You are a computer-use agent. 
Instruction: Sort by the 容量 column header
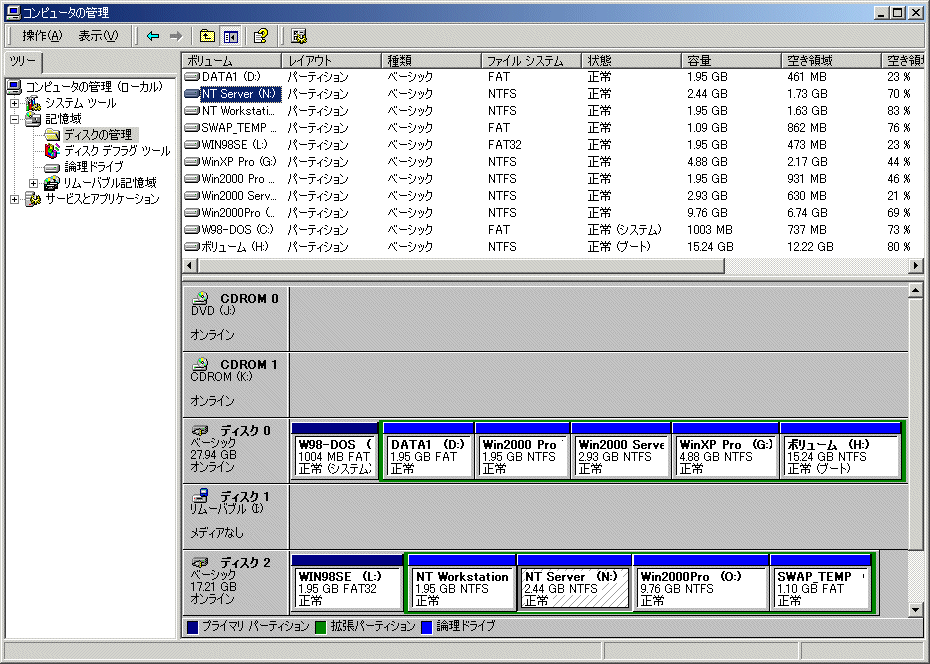[x=731, y=60]
